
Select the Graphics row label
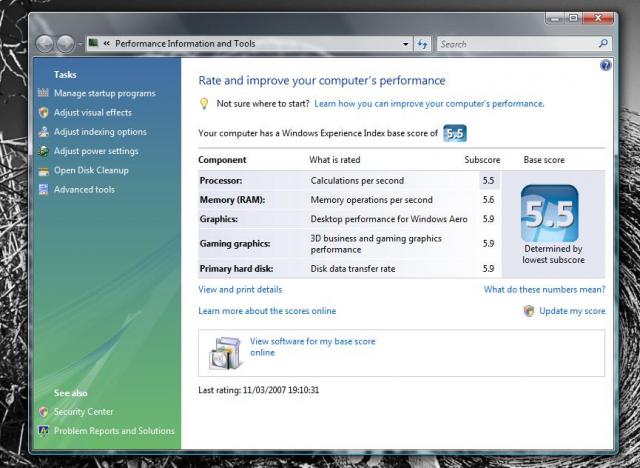(x=219, y=219)
